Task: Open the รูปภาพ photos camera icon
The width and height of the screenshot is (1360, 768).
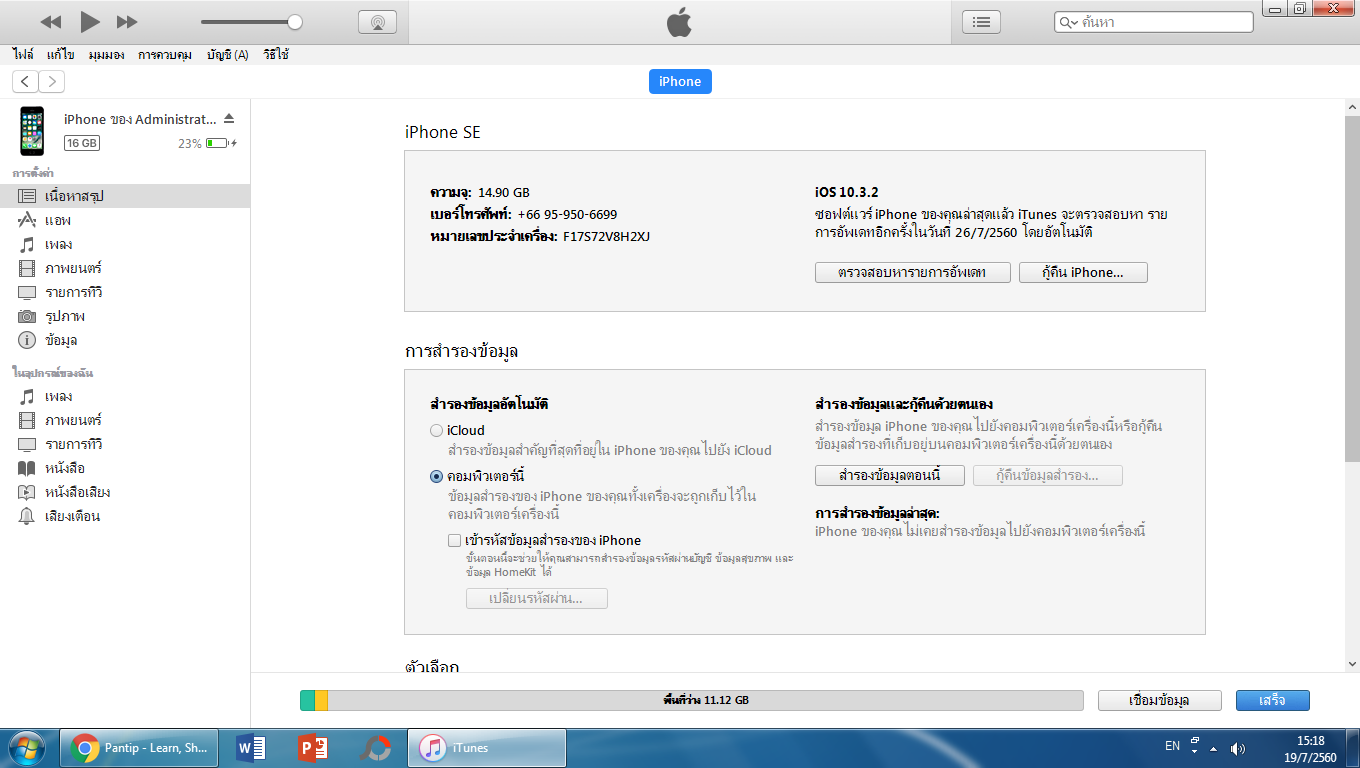Action: tap(27, 316)
